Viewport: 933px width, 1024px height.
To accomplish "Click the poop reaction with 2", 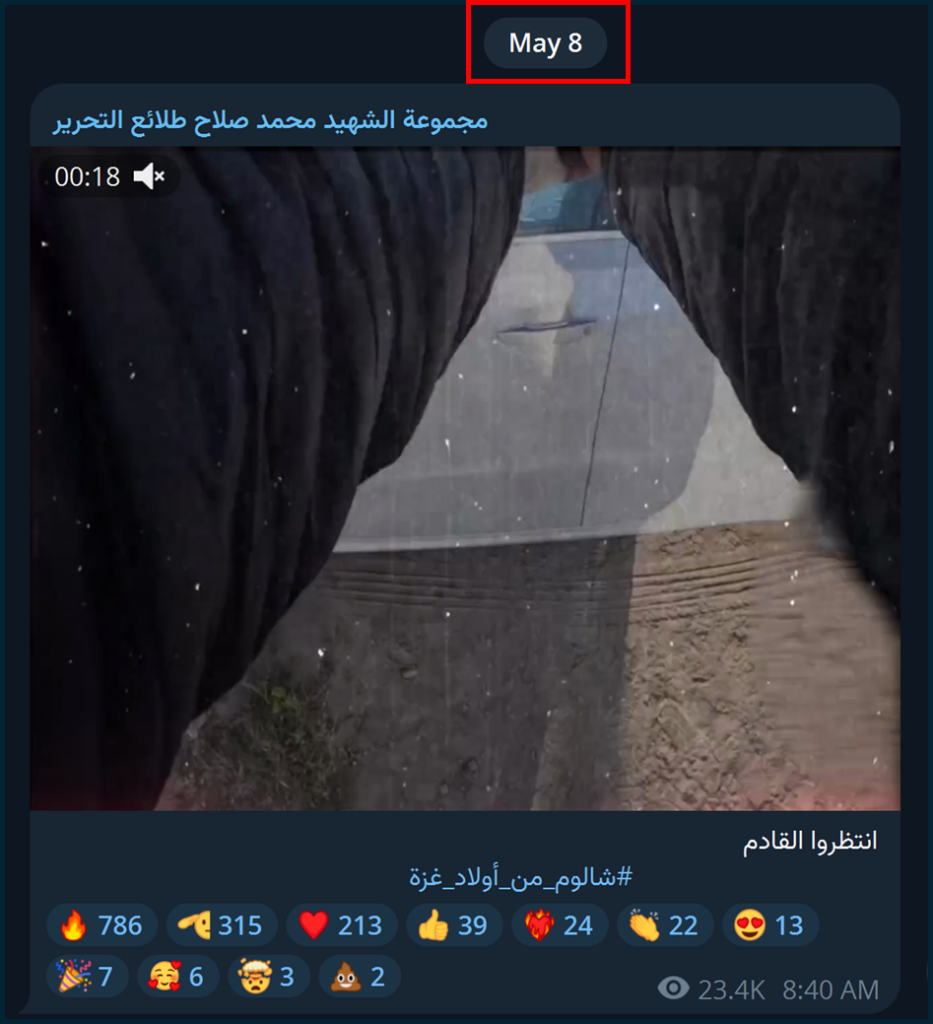I will tap(359, 977).
